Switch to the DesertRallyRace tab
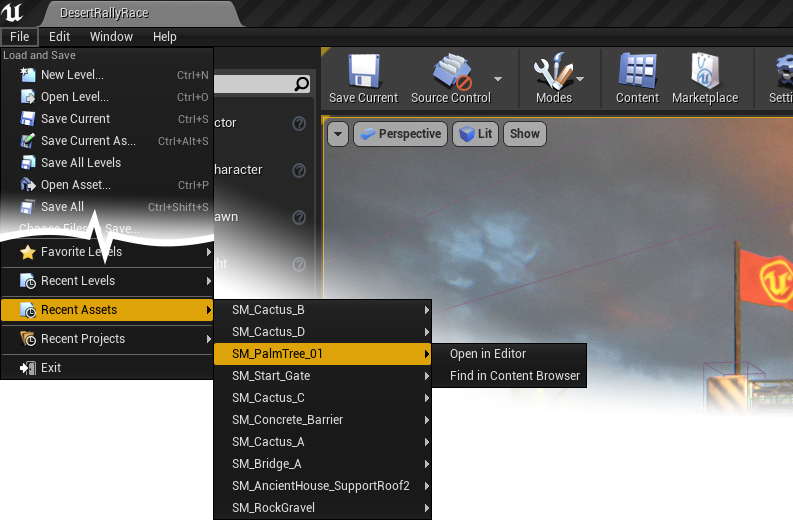793x527 pixels. (x=107, y=13)
